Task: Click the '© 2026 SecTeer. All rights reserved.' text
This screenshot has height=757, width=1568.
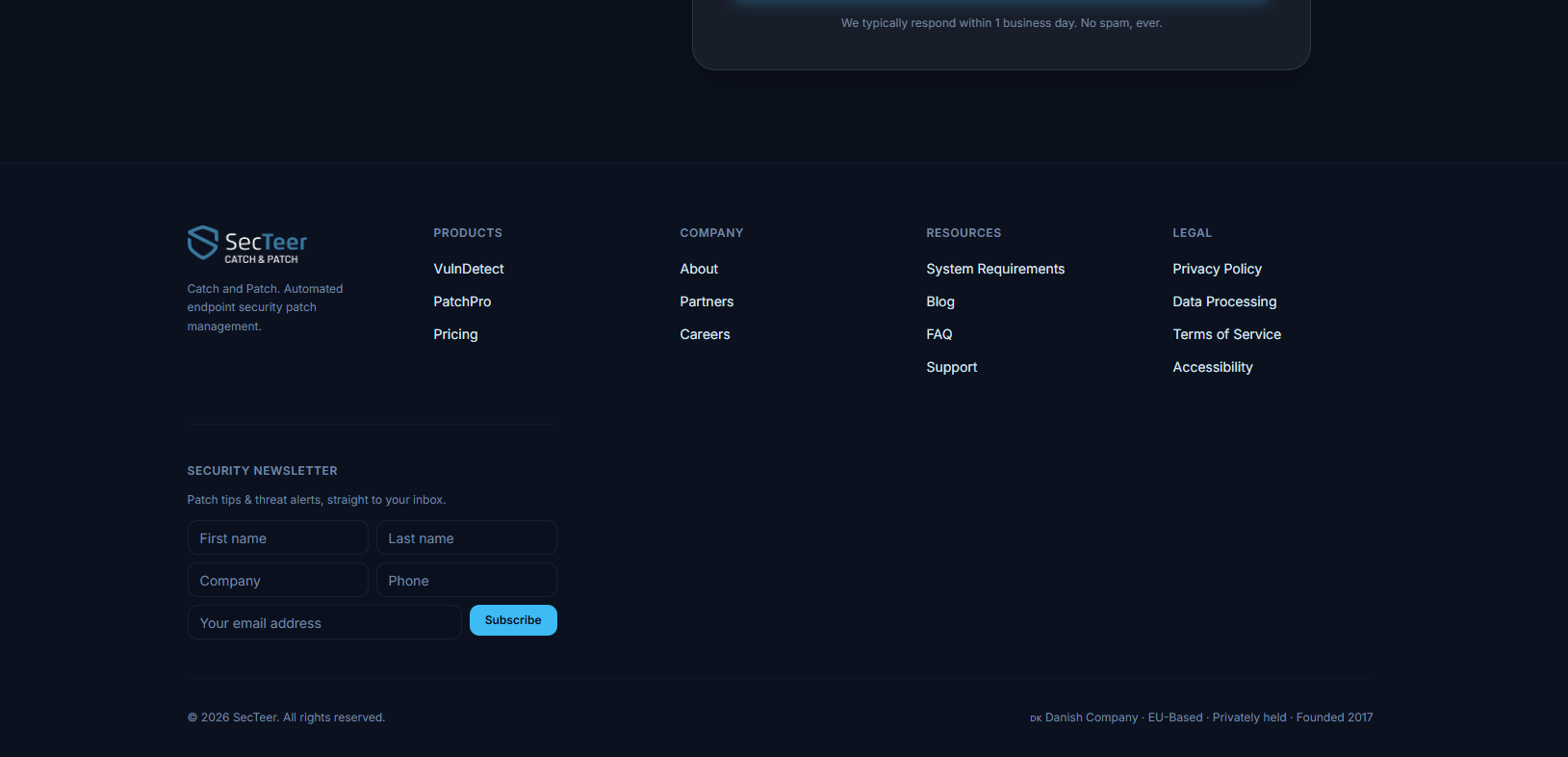Action: [x=286, y=718]
